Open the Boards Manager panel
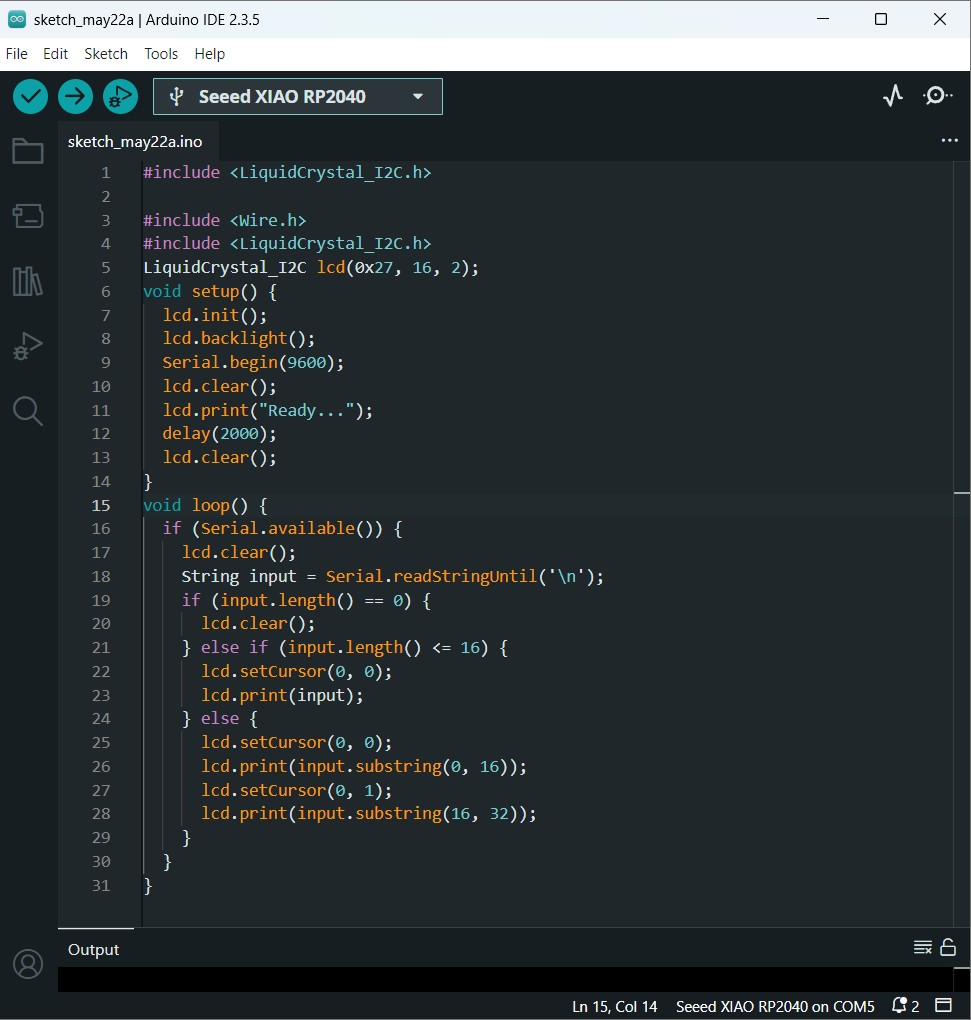 pos(28,216)
